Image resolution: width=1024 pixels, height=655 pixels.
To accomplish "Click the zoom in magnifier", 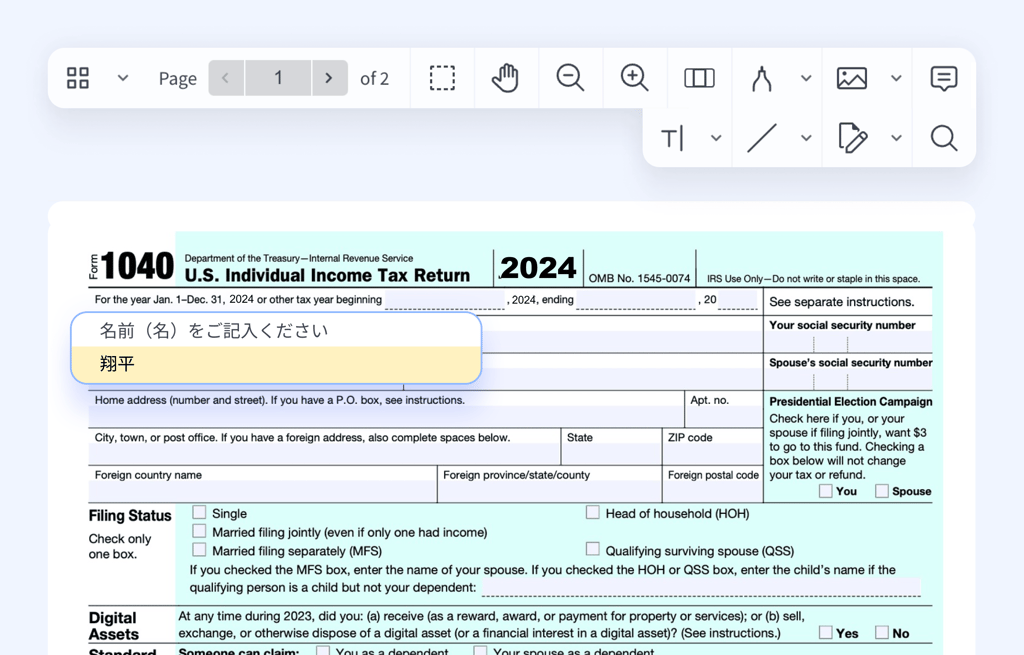I will tap(634, 78).
